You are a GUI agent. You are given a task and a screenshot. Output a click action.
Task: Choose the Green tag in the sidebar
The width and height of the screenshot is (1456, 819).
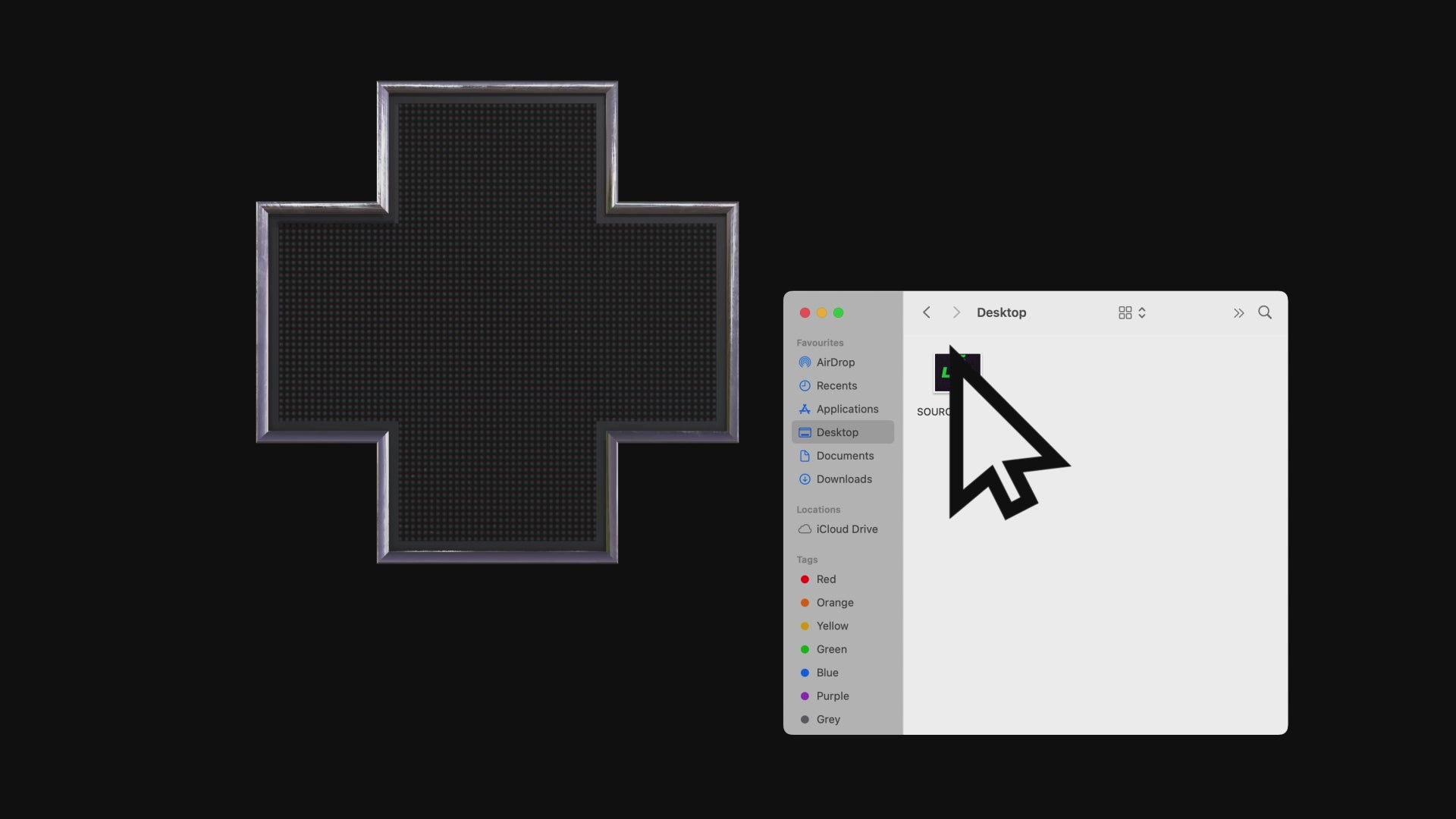pos(831,650)
